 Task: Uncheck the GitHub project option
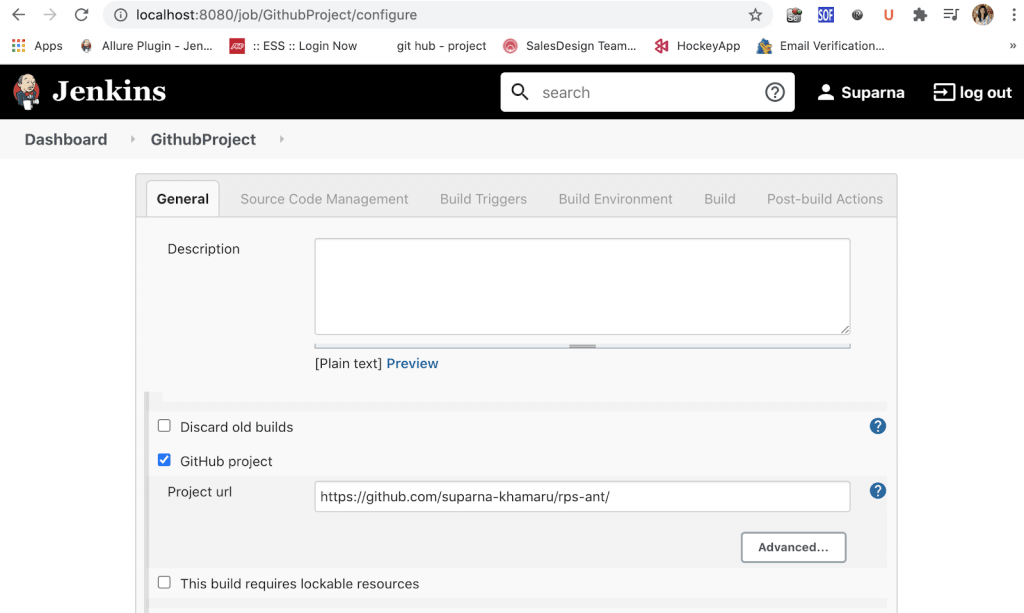tap(164, 460)
